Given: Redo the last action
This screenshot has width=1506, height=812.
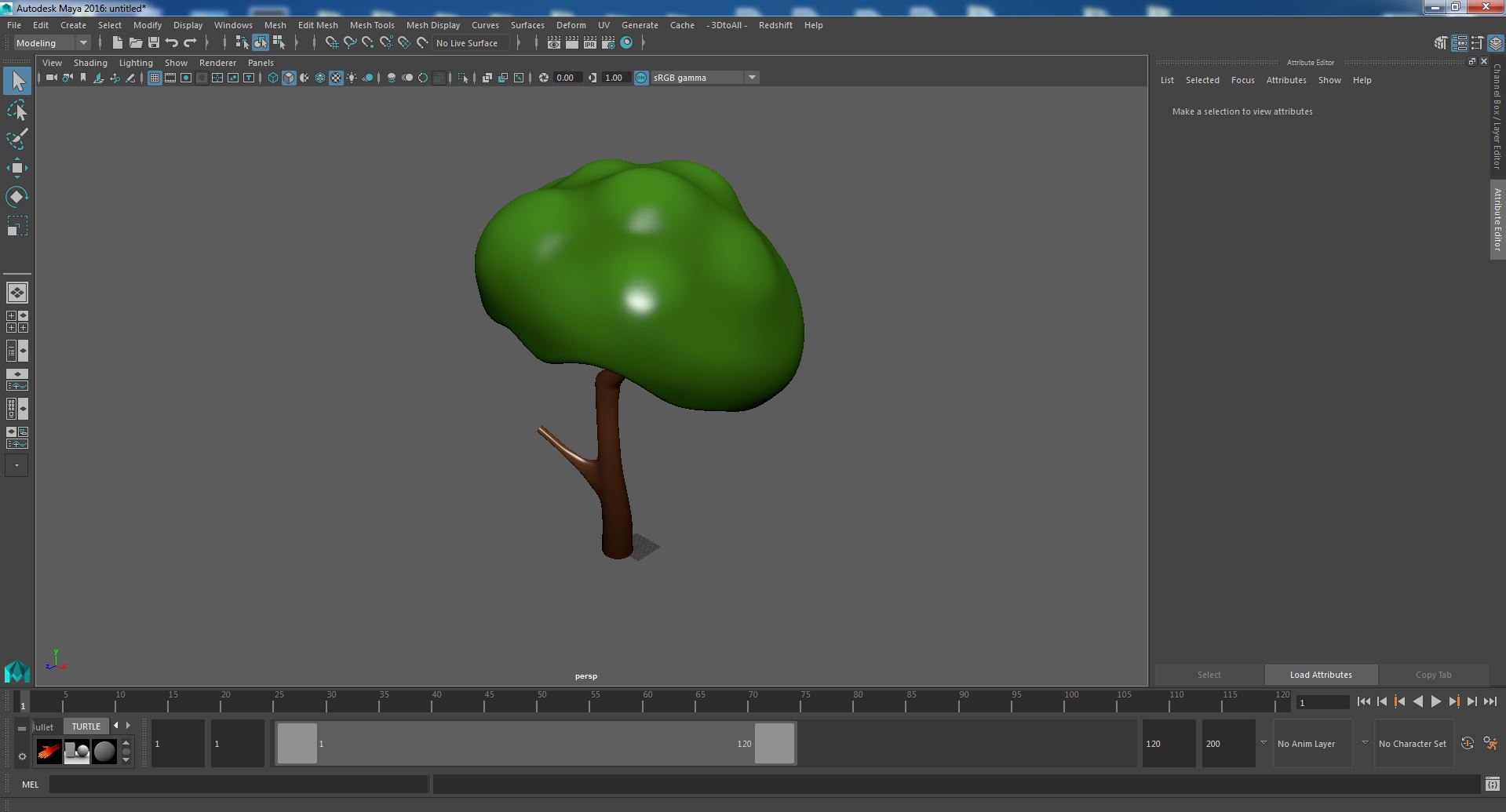Looking at the screenshot, I should click(190, 43).
